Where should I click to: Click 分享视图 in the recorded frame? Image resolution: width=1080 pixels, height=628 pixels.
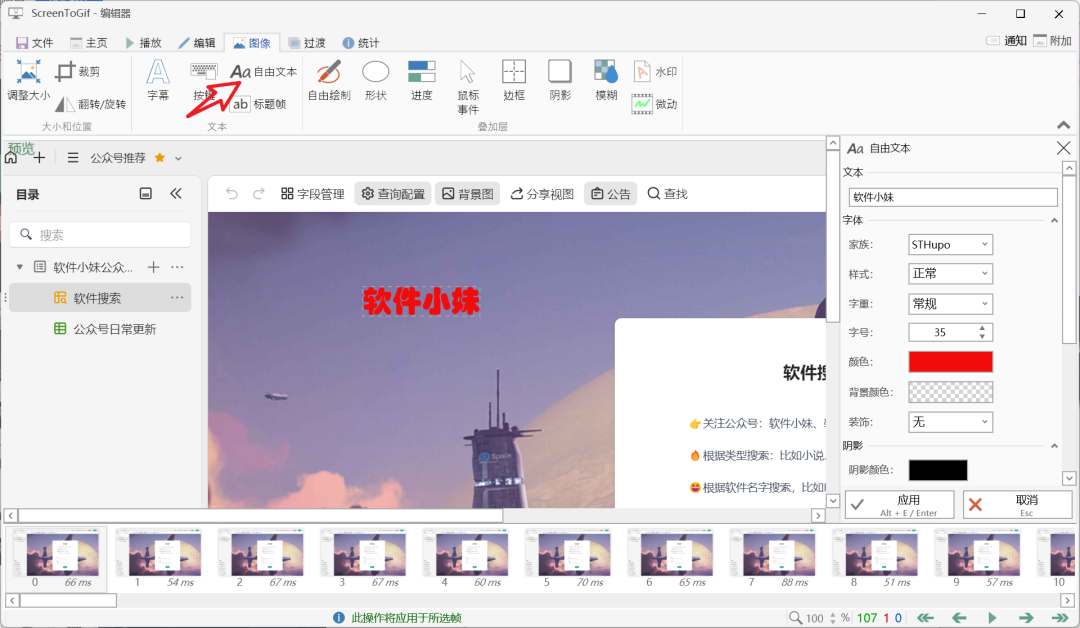point(542,194)
